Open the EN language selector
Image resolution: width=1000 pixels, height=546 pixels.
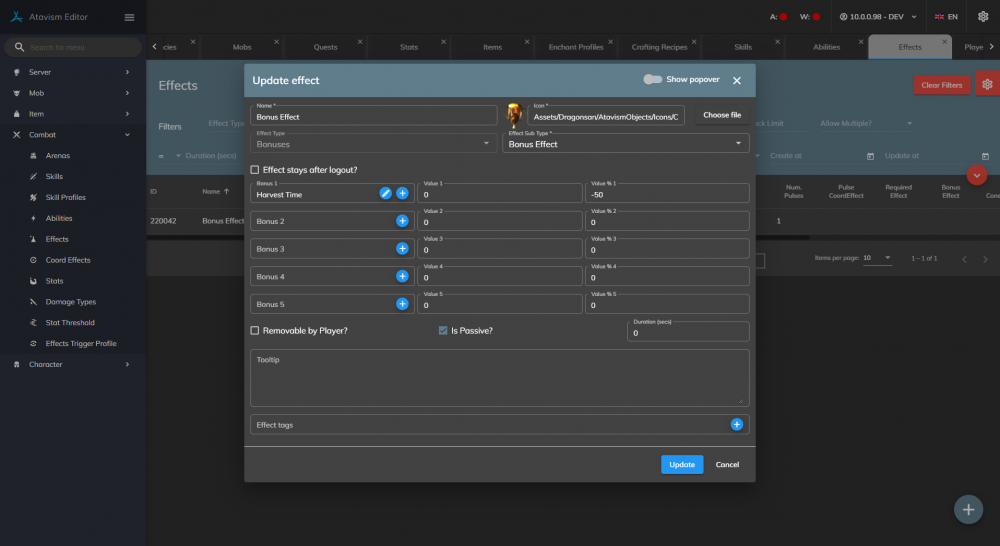click(x=945, y=17)
